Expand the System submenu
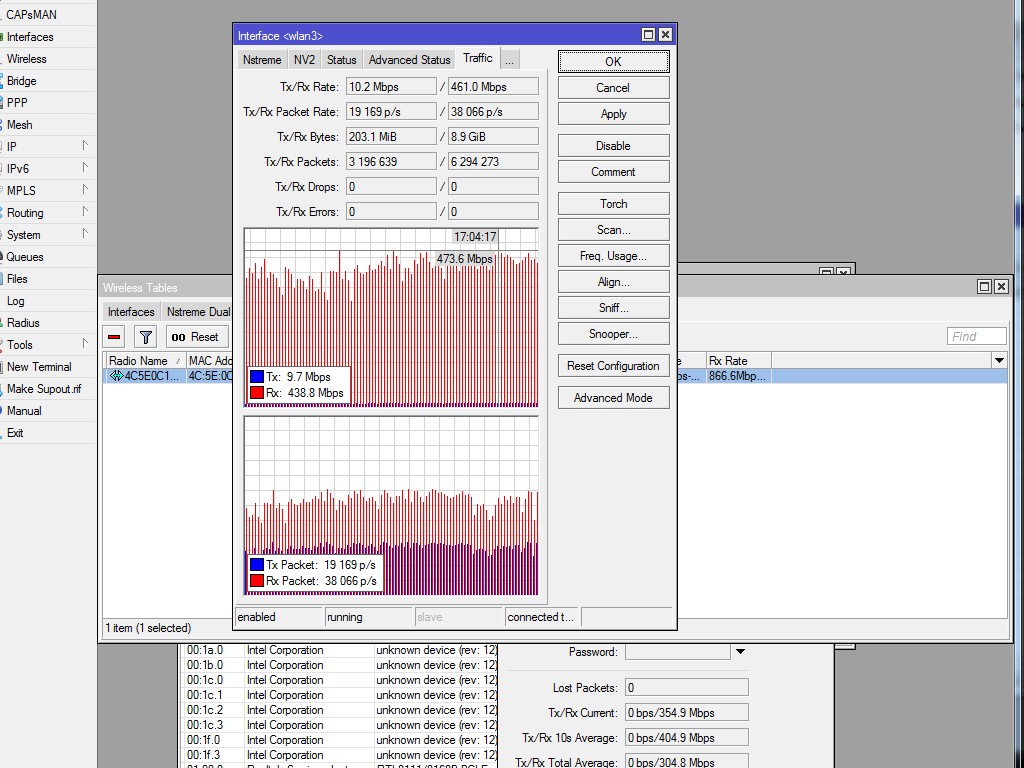This screenshot has width=1024, height=768. coord(85,234)
